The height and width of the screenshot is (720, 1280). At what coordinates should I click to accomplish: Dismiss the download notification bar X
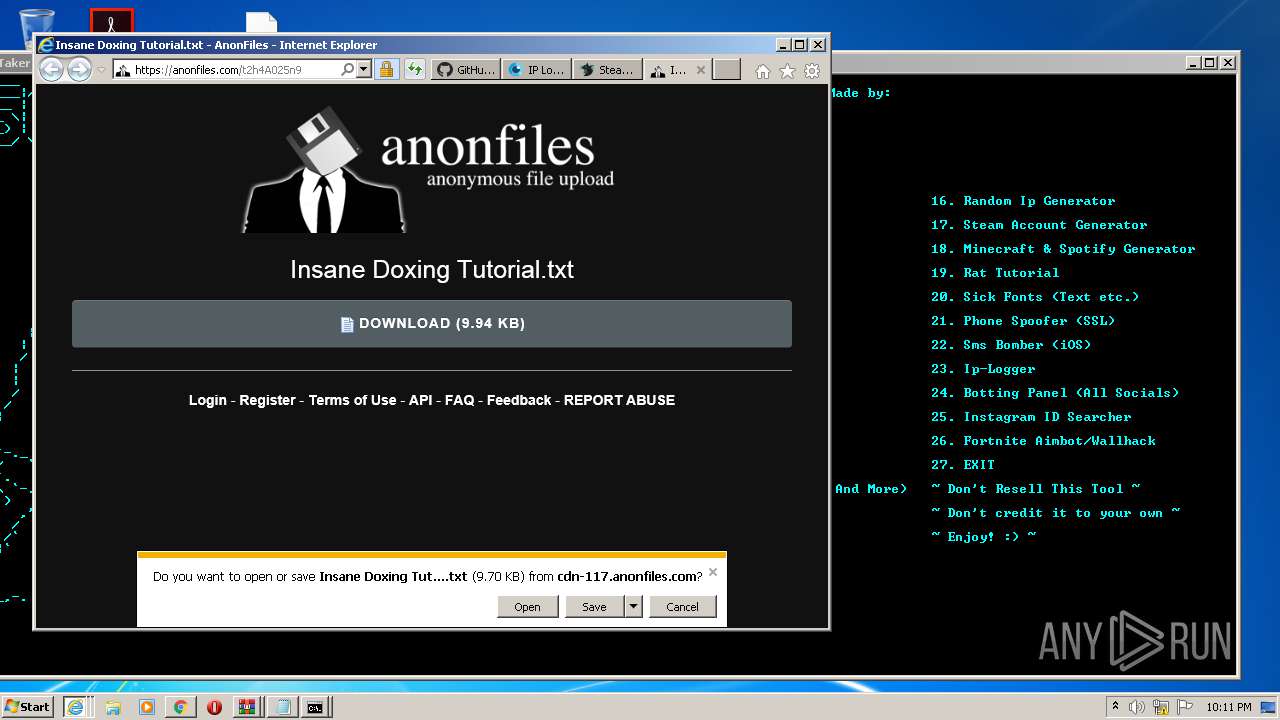pos(713,573)
